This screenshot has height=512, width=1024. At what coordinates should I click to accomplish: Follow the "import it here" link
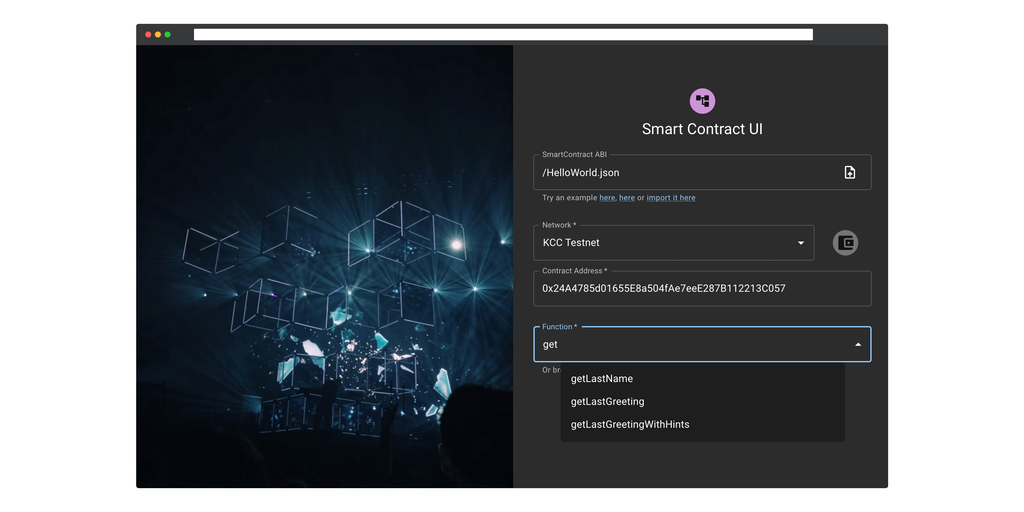tap(671, 198)
